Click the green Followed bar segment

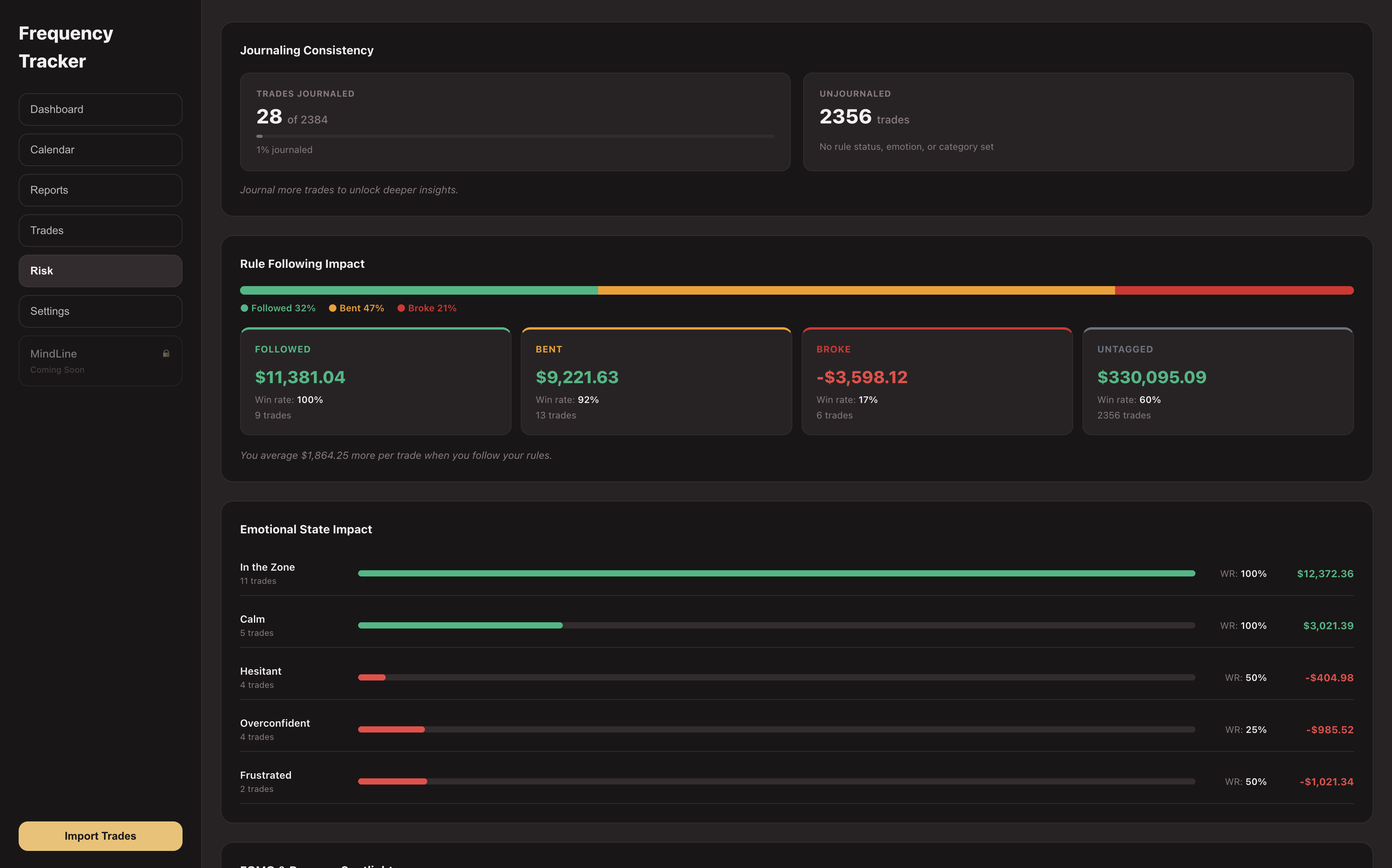419,290
